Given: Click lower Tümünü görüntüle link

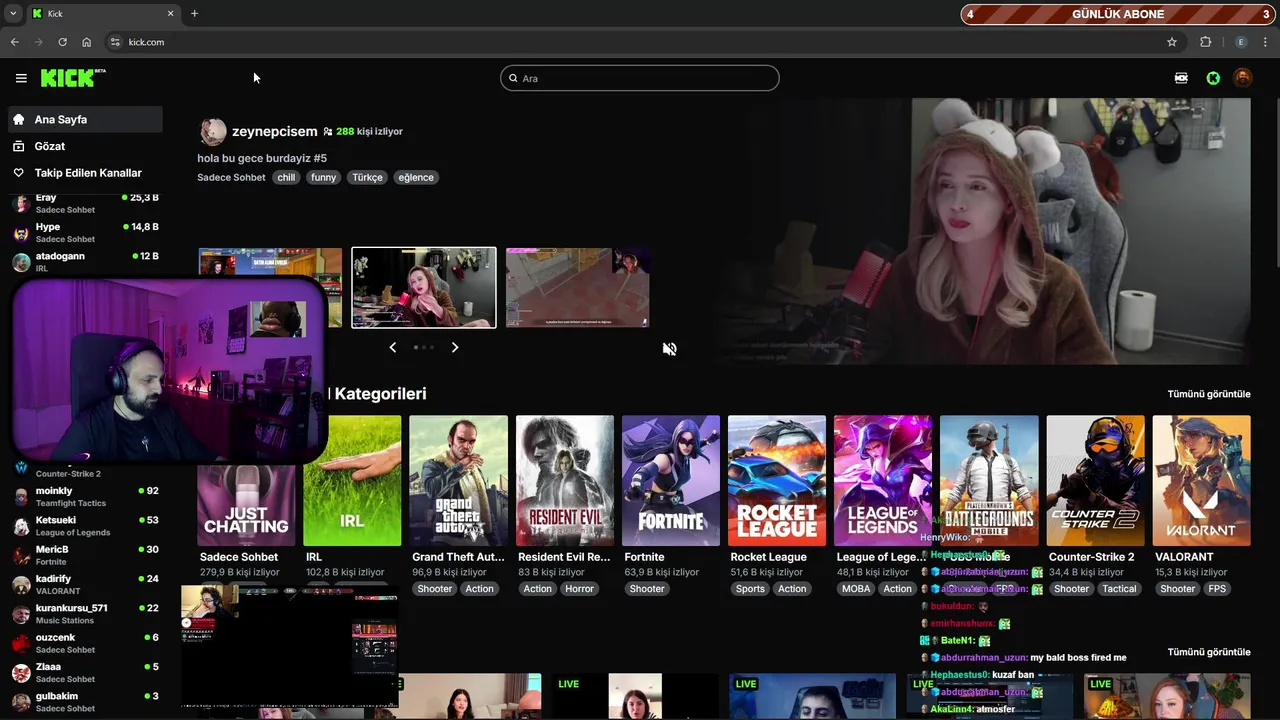Looking at the screenshot, I should tap(1209, 652).
